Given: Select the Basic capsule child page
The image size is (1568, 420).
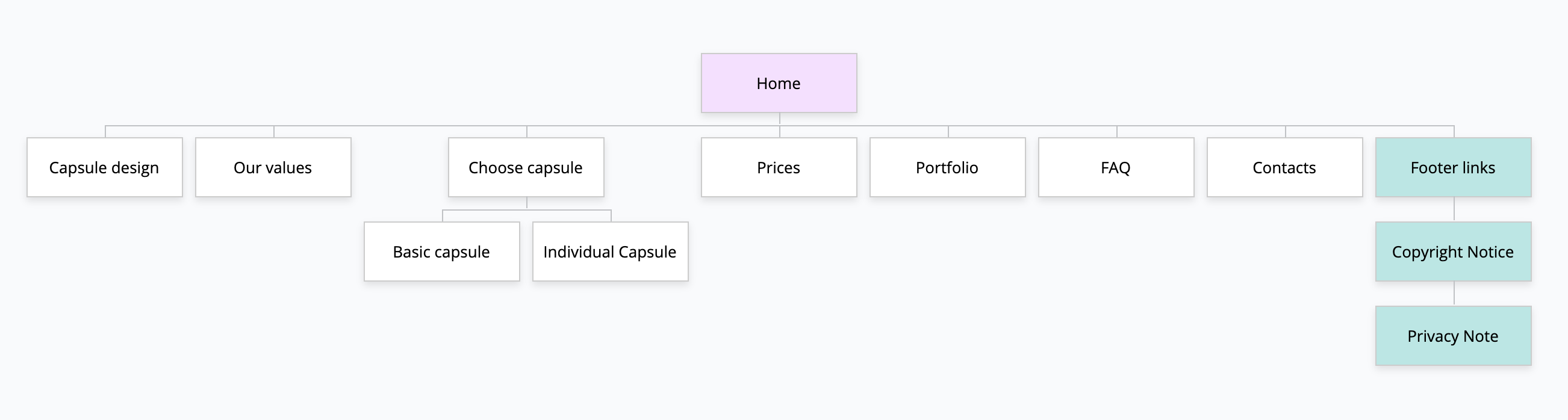Looking at the screenshot, I should pyautogui.click(x=442, y=252).
